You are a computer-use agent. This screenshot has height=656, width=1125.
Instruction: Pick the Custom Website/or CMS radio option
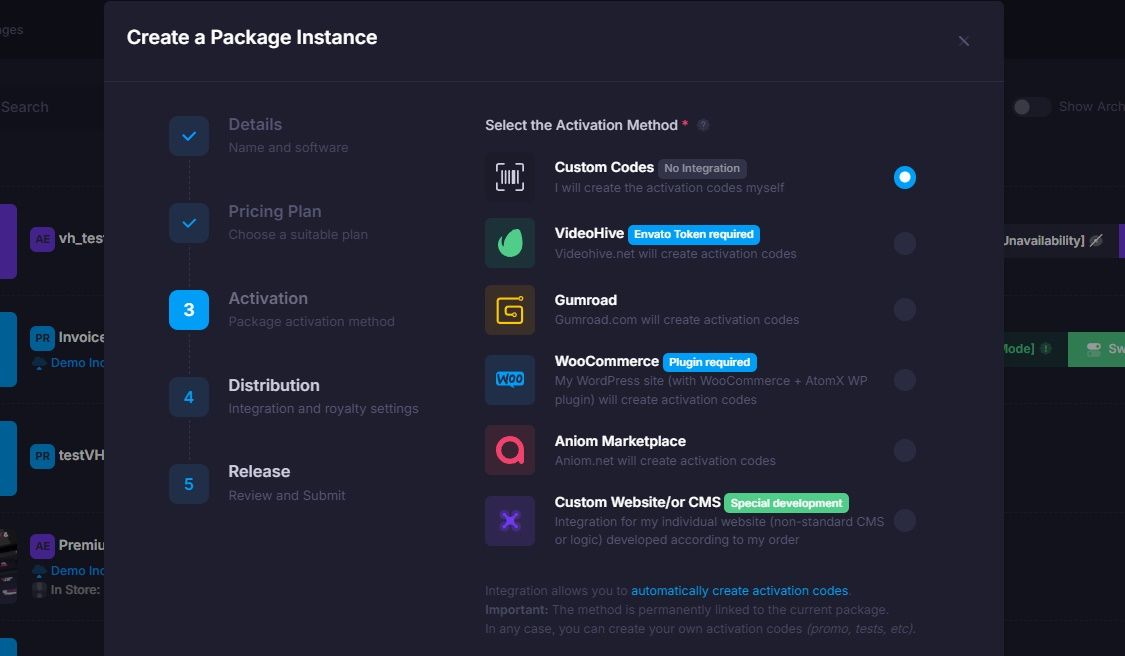point(904,520)
